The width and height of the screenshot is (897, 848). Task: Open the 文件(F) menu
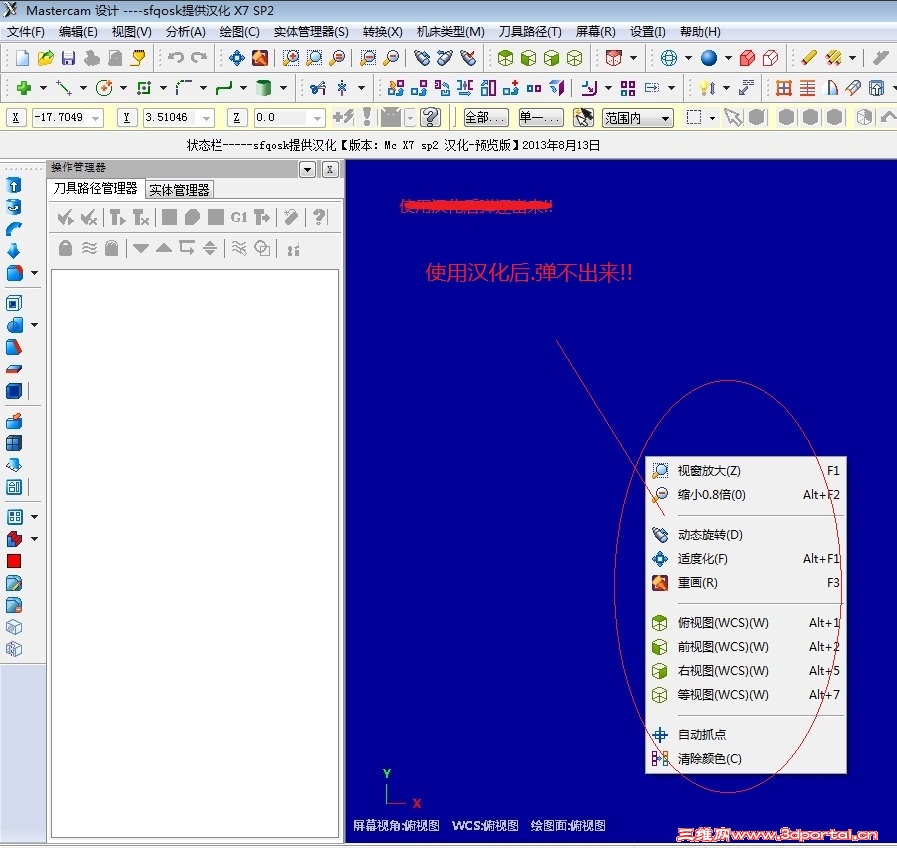click(x=26, y=31)
